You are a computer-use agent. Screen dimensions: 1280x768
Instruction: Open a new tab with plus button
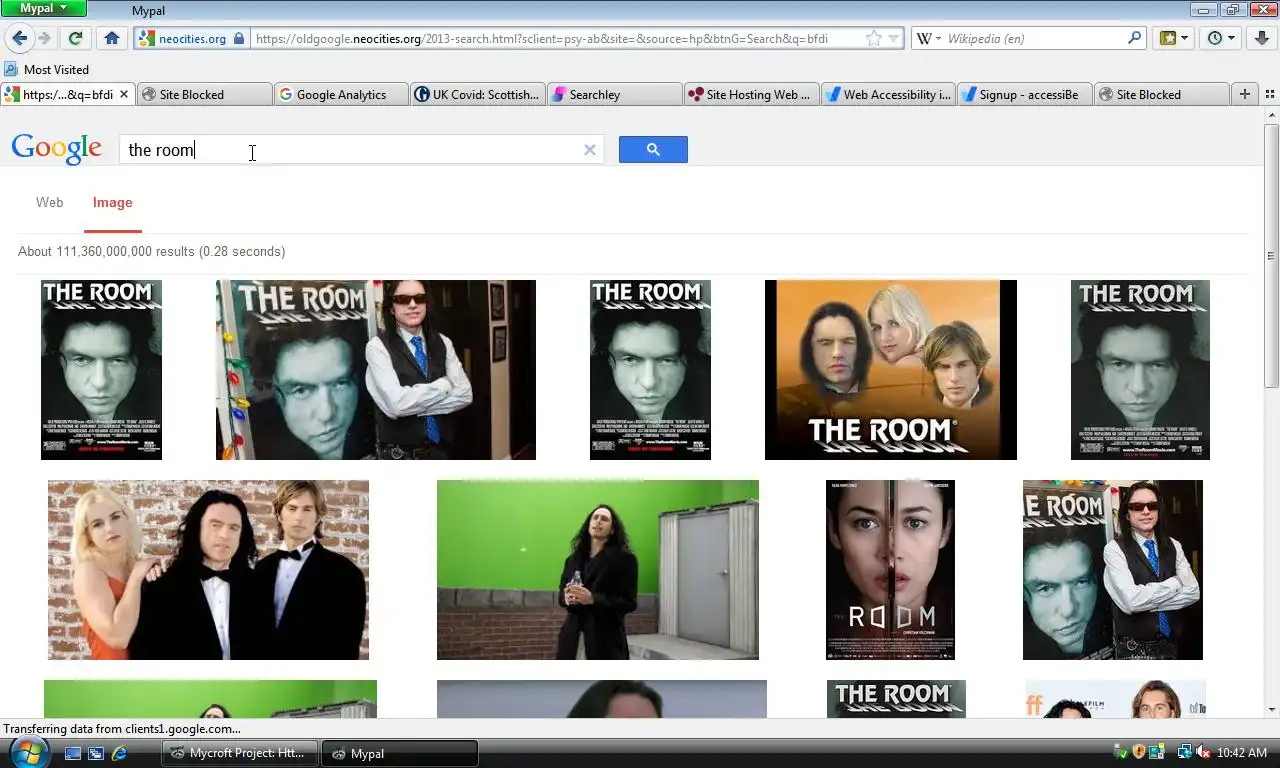point(1245,94)
